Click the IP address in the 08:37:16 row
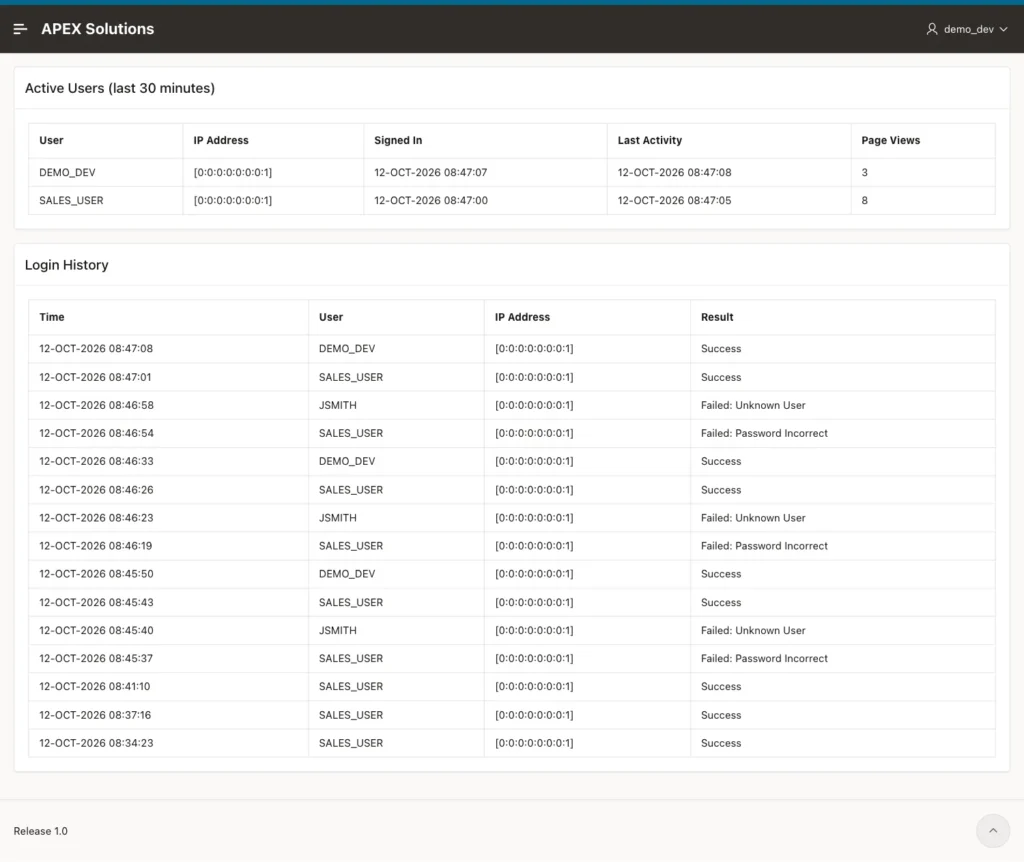Image resolution: width=1024 pixels, height=862 pixels. (x=534, y=715)
